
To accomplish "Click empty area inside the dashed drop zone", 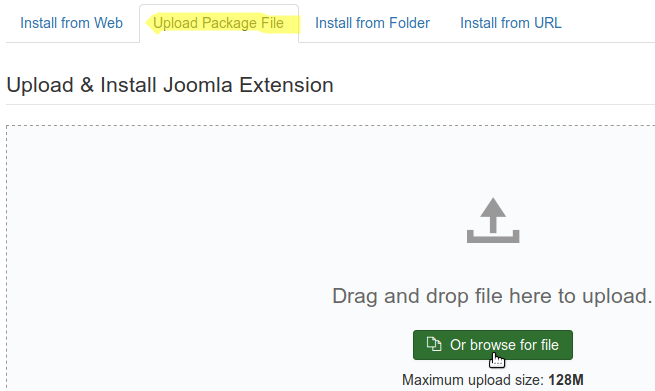I will [167, 251].
